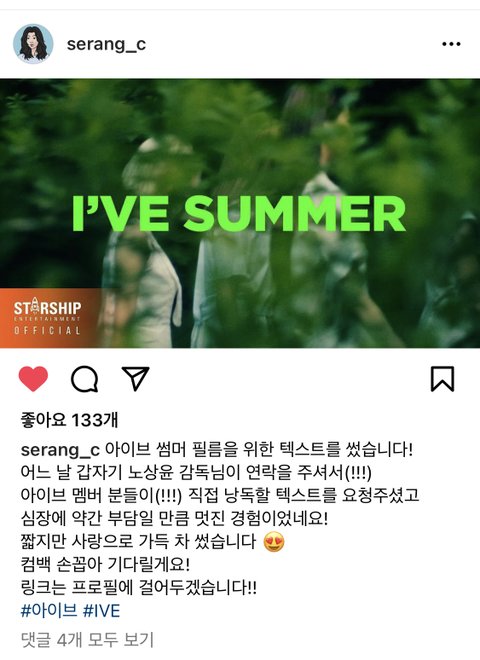Open the #아이브 hashtag
This screenshot has height=660, width=480.
pyautogui.click(x=49, y=610)
